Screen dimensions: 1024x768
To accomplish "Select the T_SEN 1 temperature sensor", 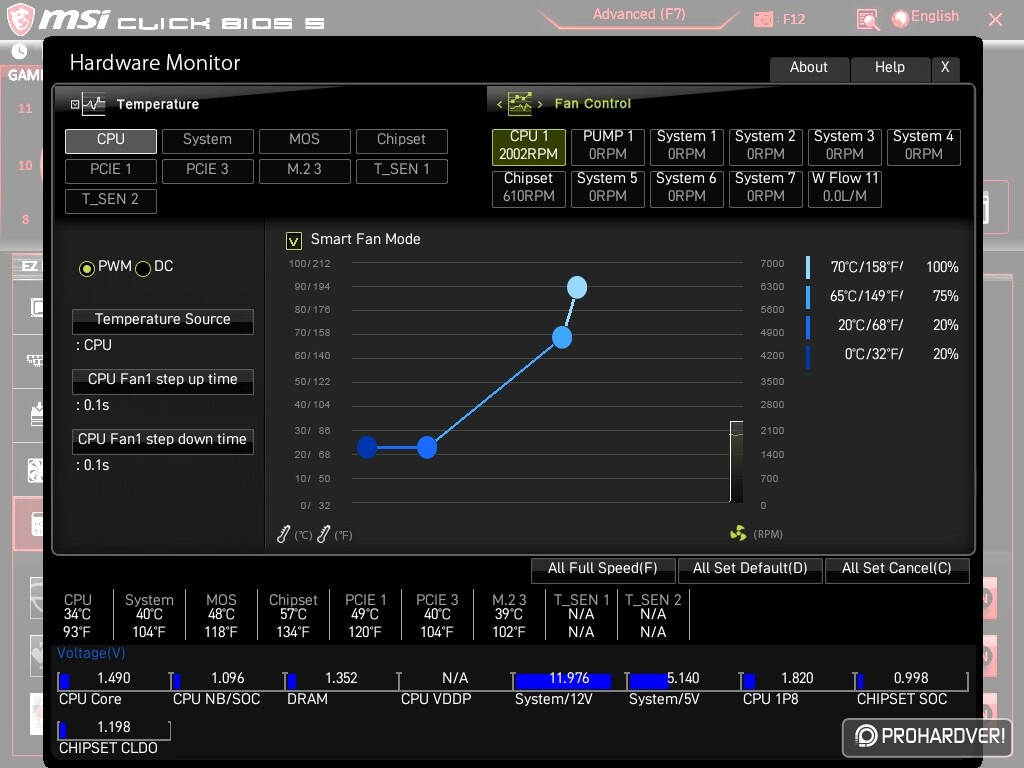I will (x=402, y=170).
